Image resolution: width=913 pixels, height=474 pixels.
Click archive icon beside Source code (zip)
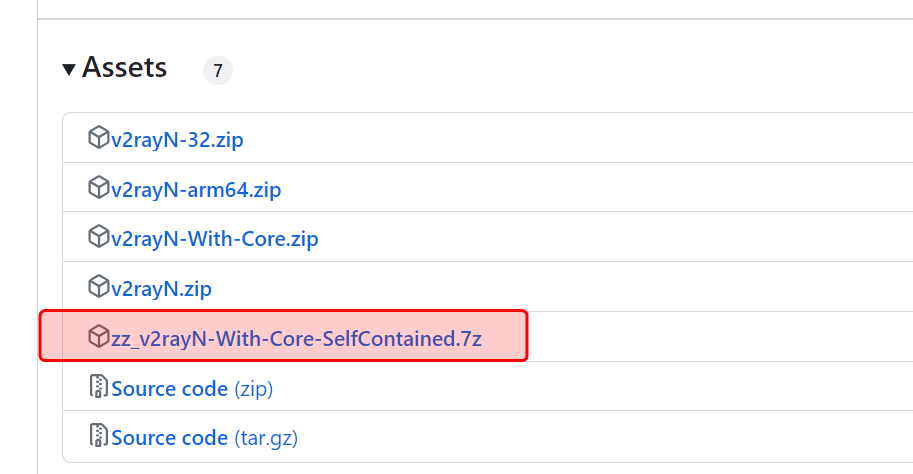[98, 388]
